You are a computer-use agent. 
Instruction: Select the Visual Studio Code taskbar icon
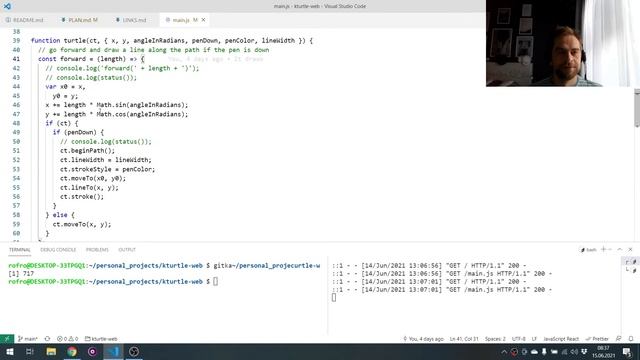[113, 351]
